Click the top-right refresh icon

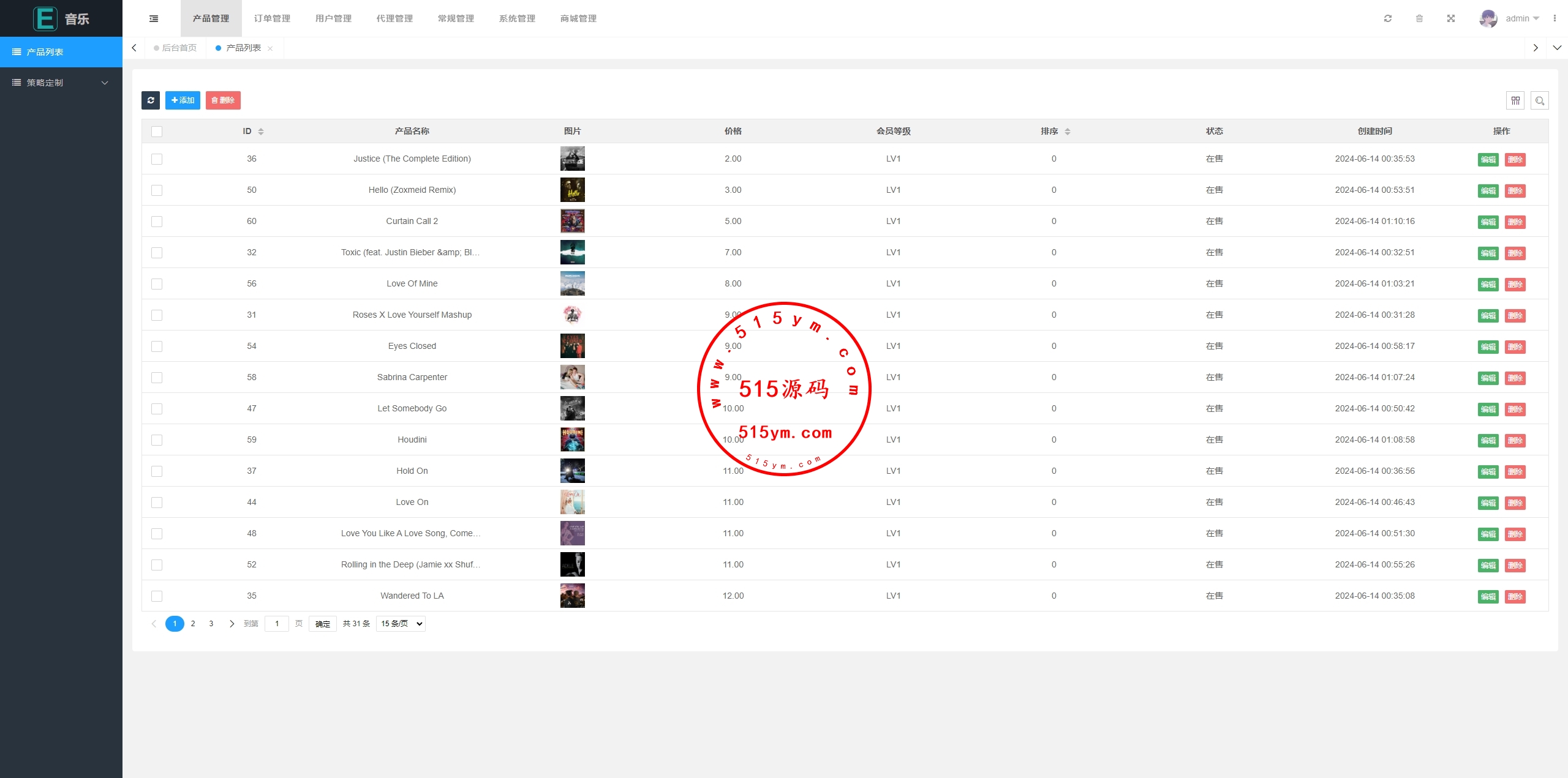(1388, 18)
